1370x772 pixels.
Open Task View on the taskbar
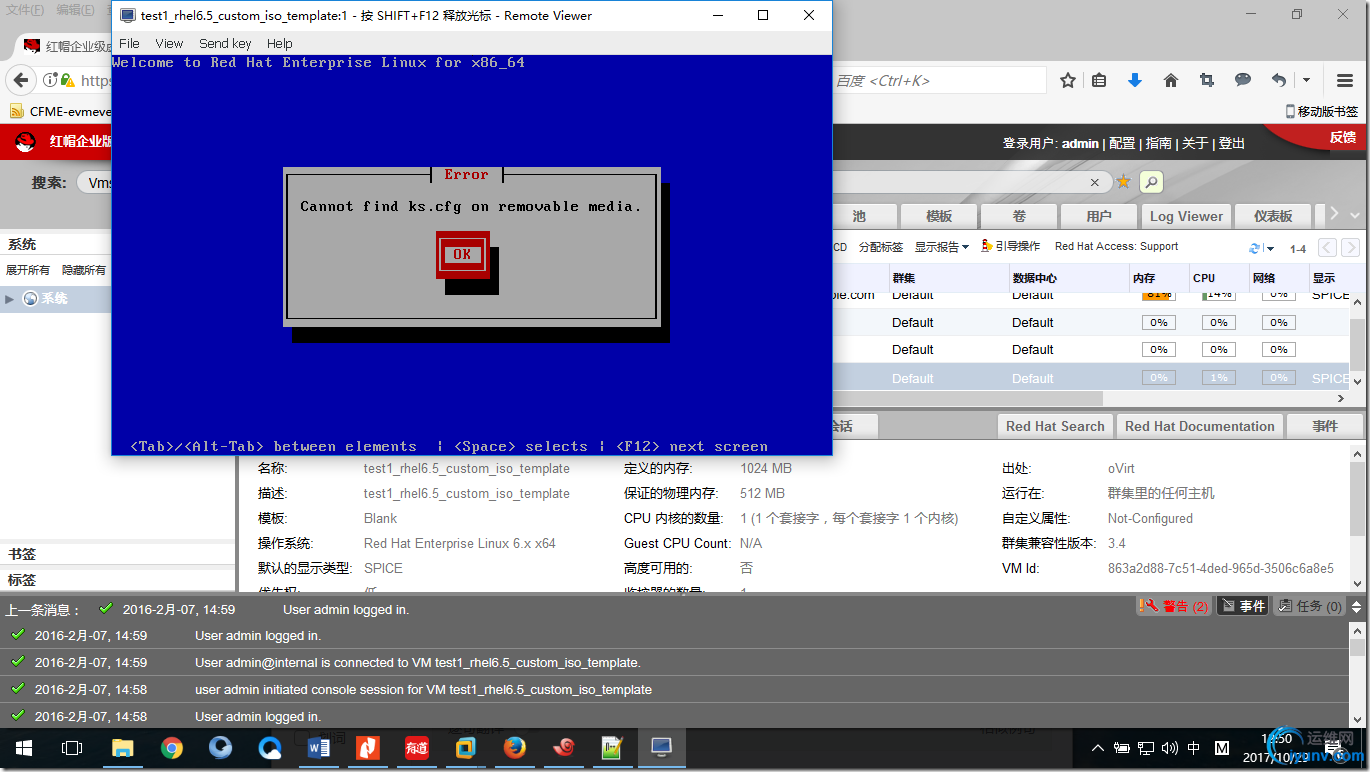[x=72, y=748]
